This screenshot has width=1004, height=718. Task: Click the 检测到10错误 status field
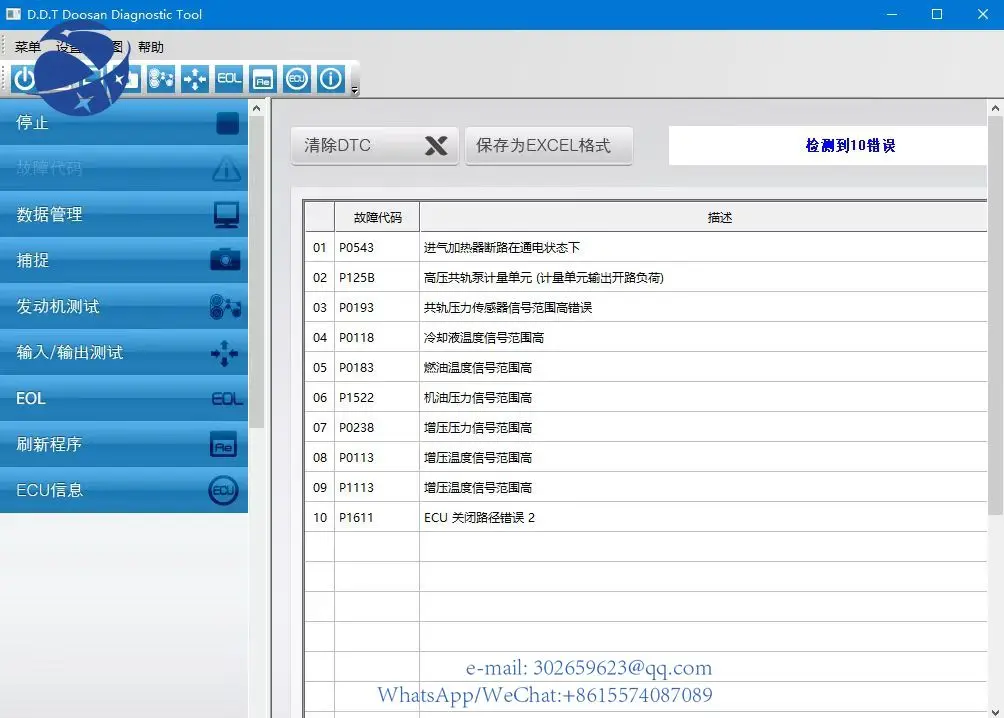coord(827,145)
